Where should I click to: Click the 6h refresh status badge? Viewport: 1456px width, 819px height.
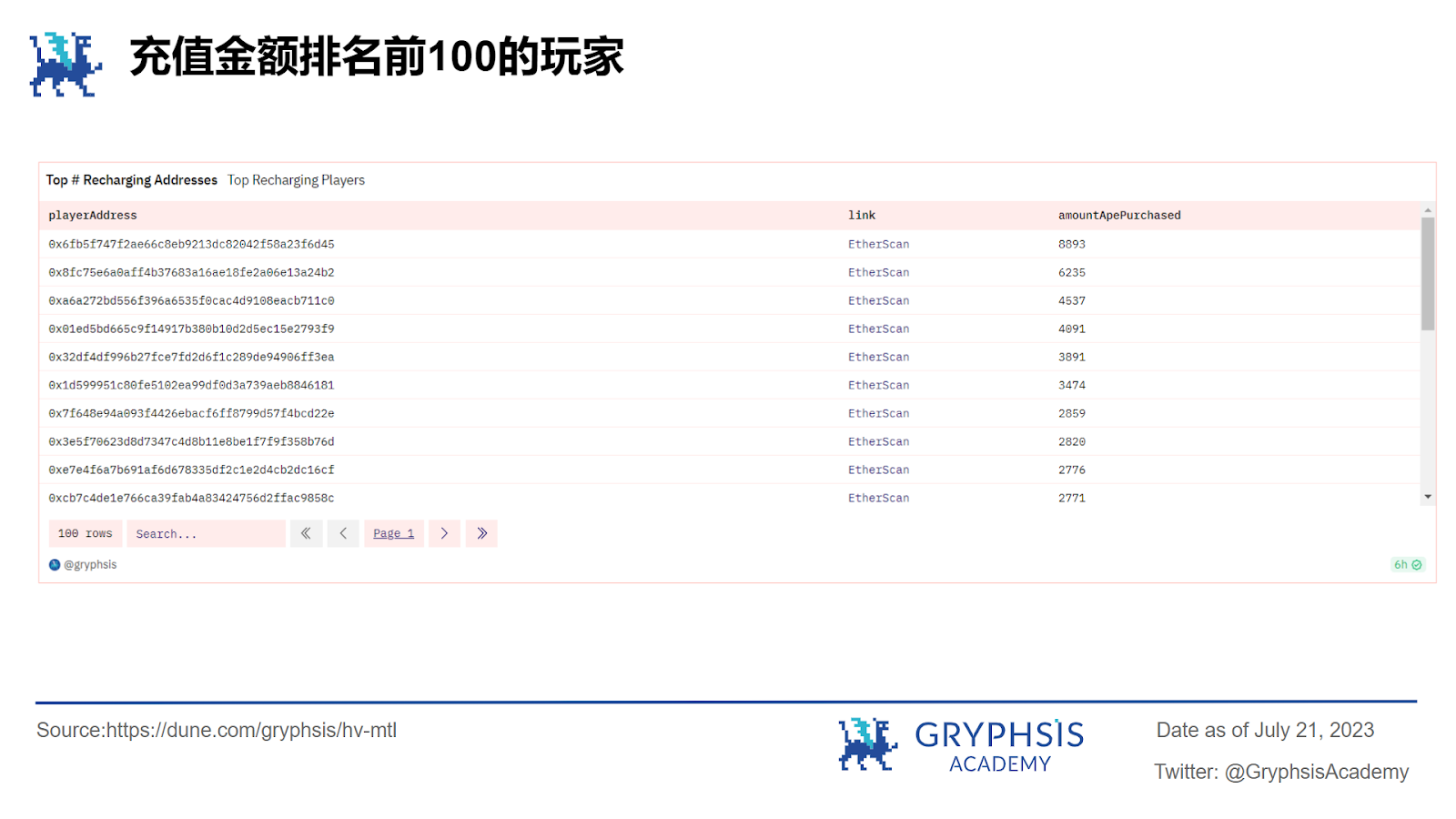[x=1408, y=565]
